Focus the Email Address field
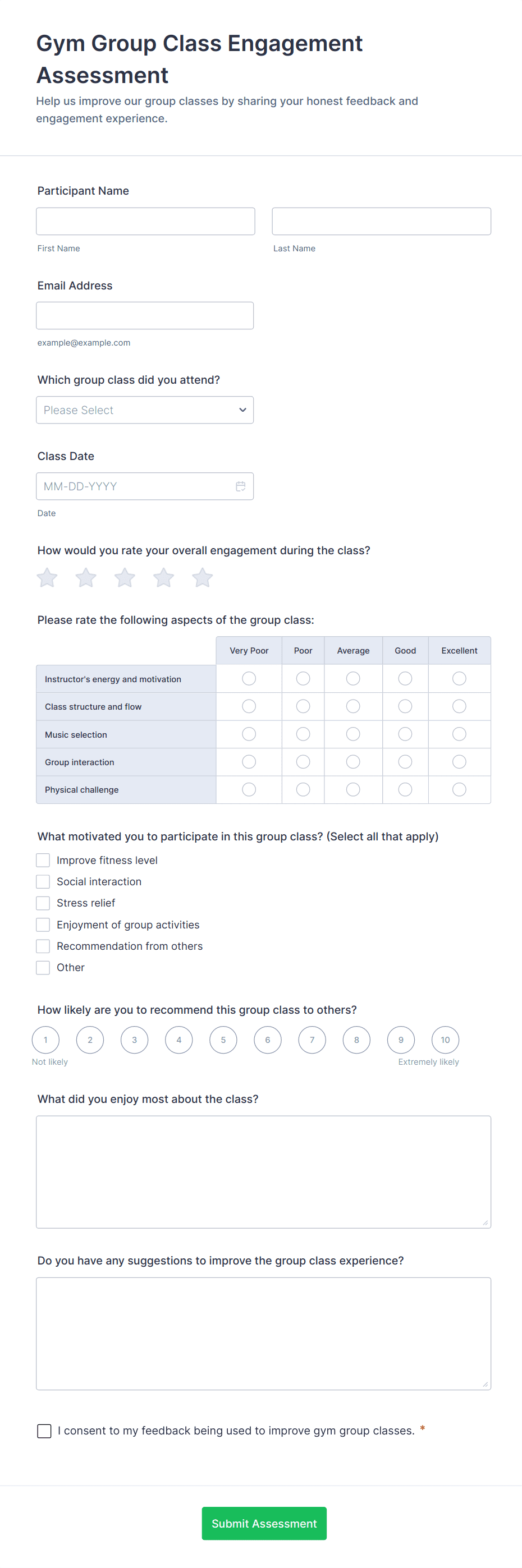 [x=145, y=316]
